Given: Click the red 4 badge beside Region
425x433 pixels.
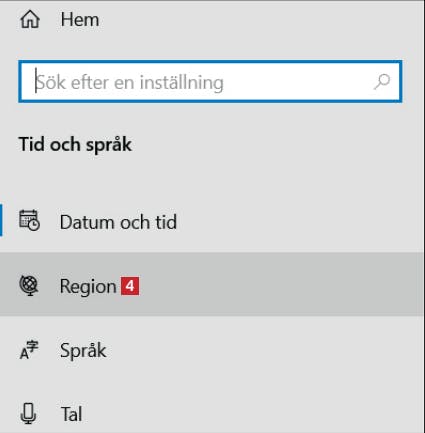Looking at the screenshot, I should [x=130, y=286].
